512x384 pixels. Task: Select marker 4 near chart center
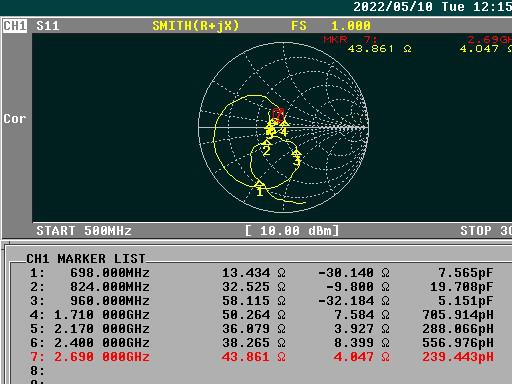click(x=284, y=129)
